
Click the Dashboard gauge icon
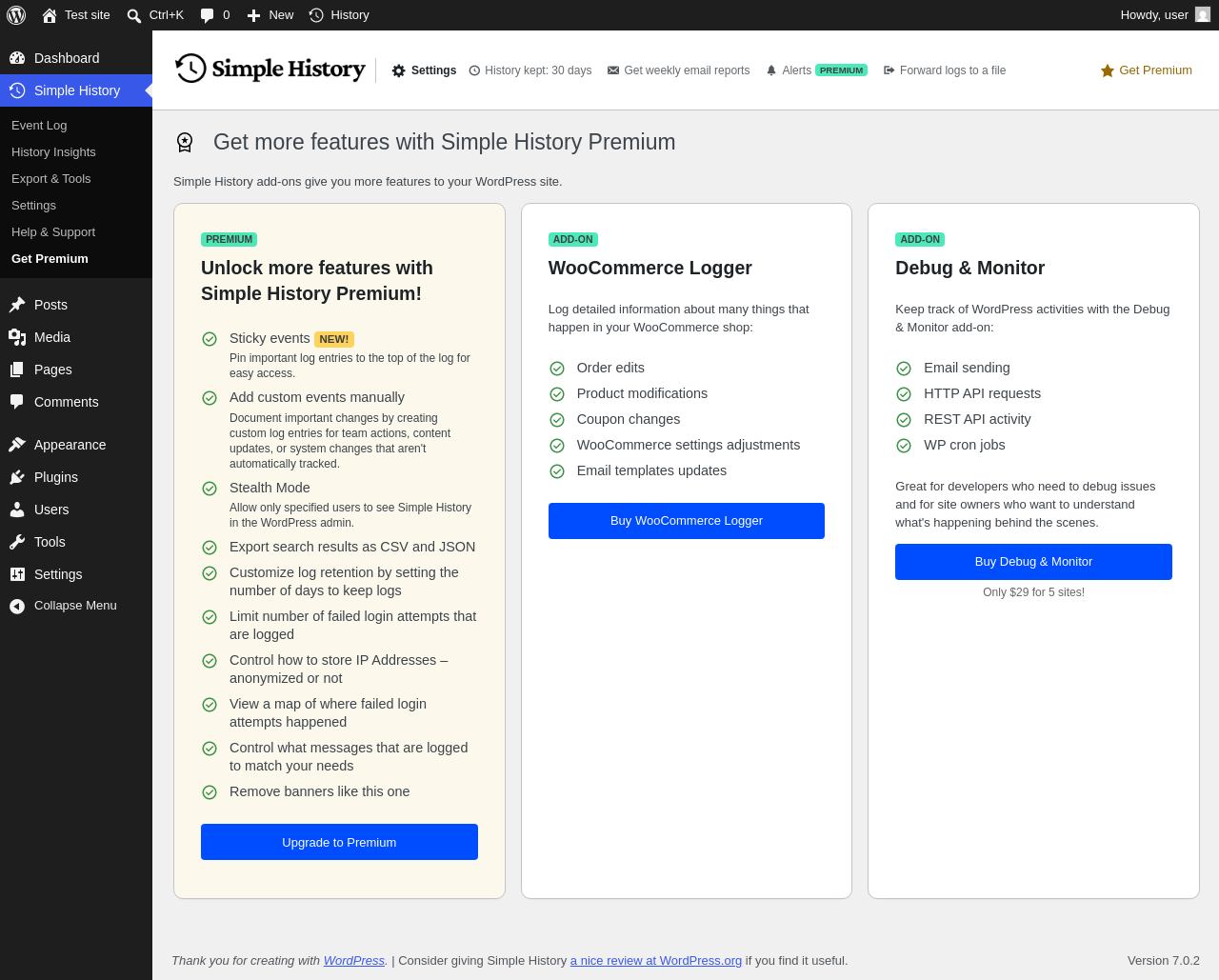[17, 58]
